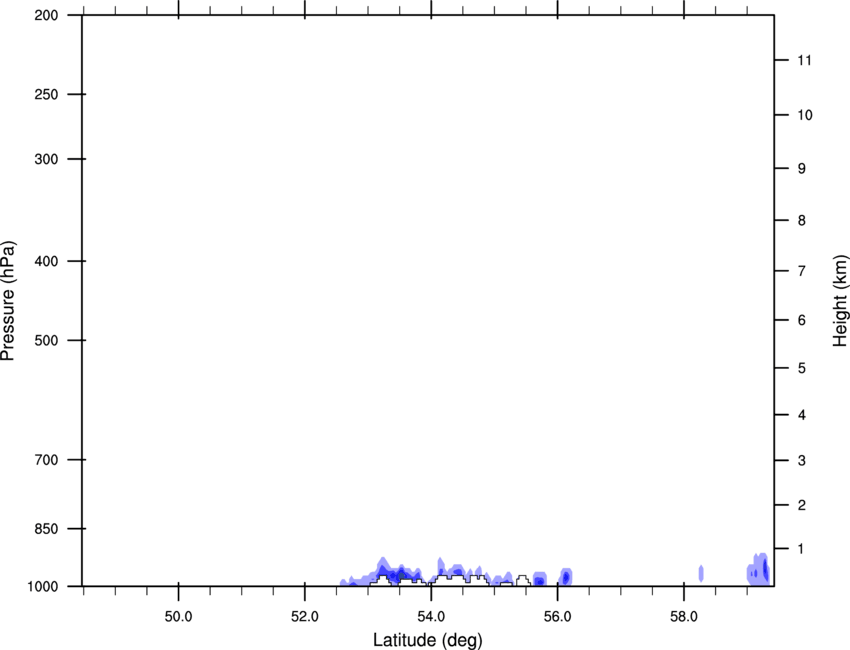Click the 54.0 latitude label
This screenshot has height=650, width=850.
(x=432, y=617)
